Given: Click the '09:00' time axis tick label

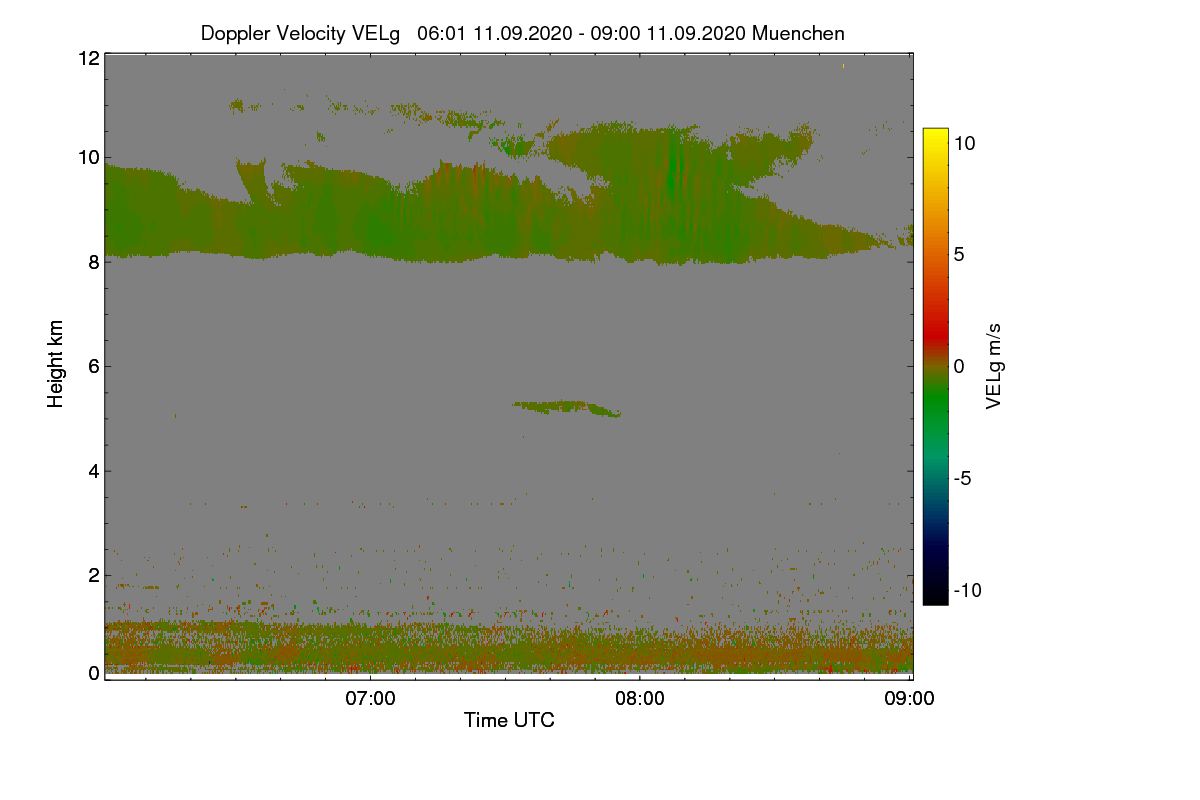Looking at the screenshot, I should tap(910, 699).
